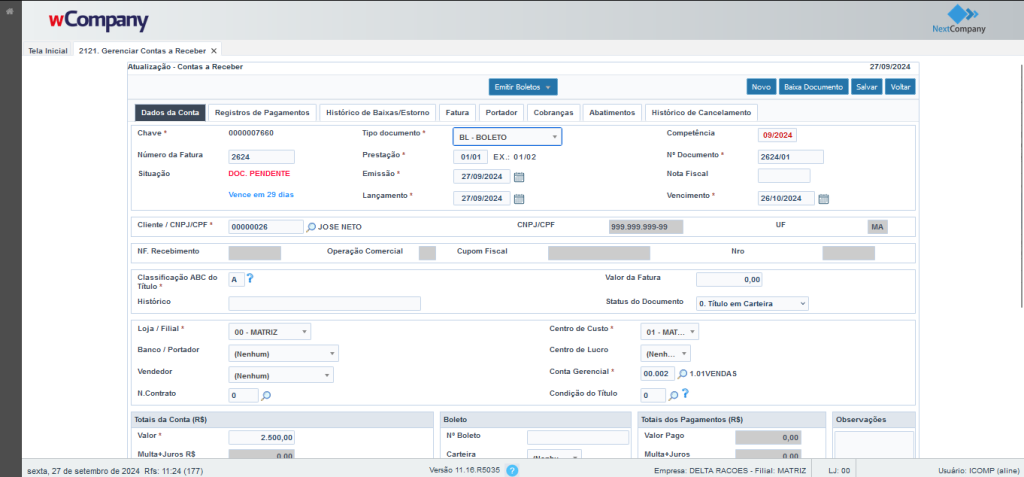Search client with the Cliente magnifier icon
The image size is (1024, 477).
click(312, 227)
